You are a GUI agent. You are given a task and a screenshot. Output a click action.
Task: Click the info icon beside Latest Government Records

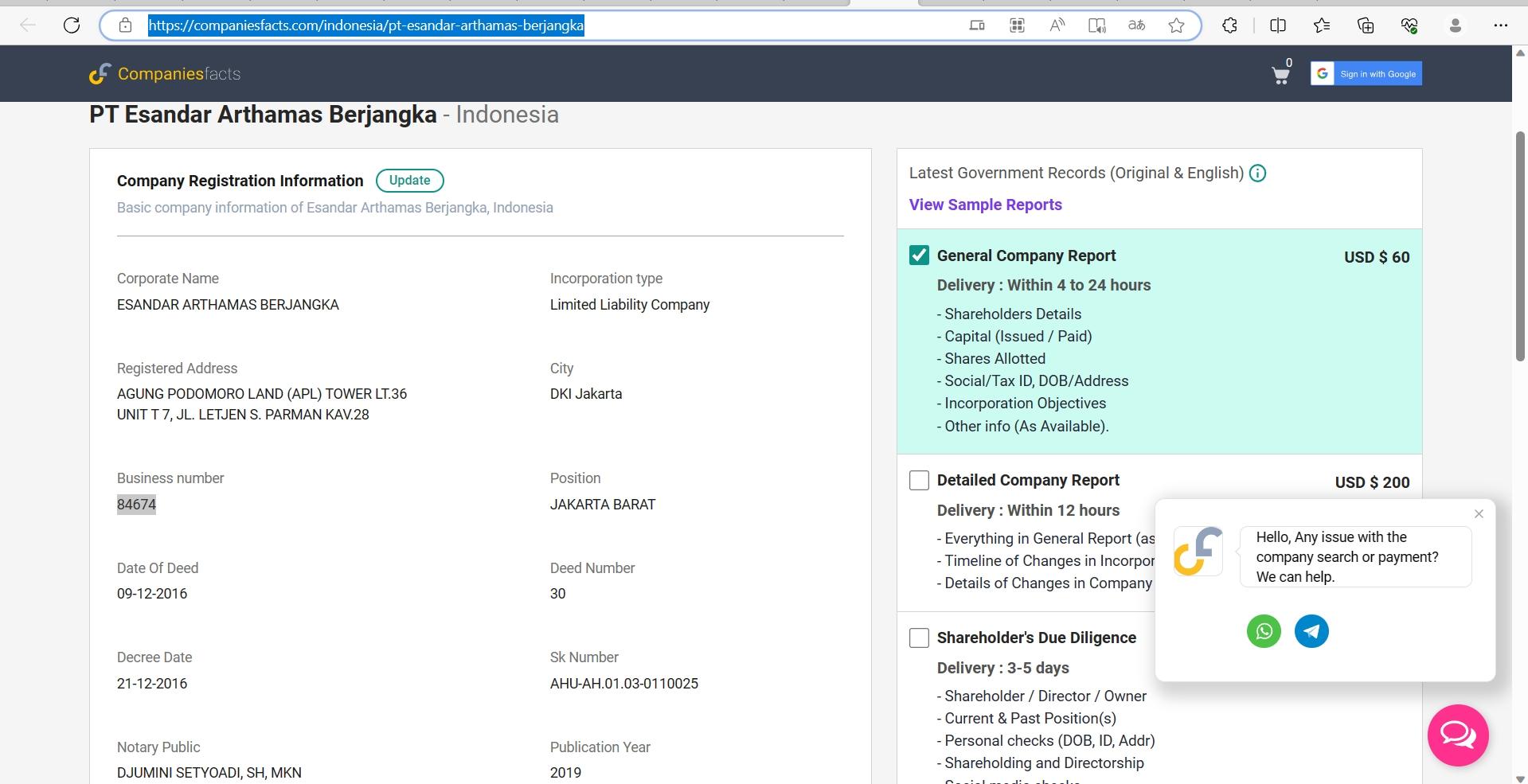[x=1257, y=174]
